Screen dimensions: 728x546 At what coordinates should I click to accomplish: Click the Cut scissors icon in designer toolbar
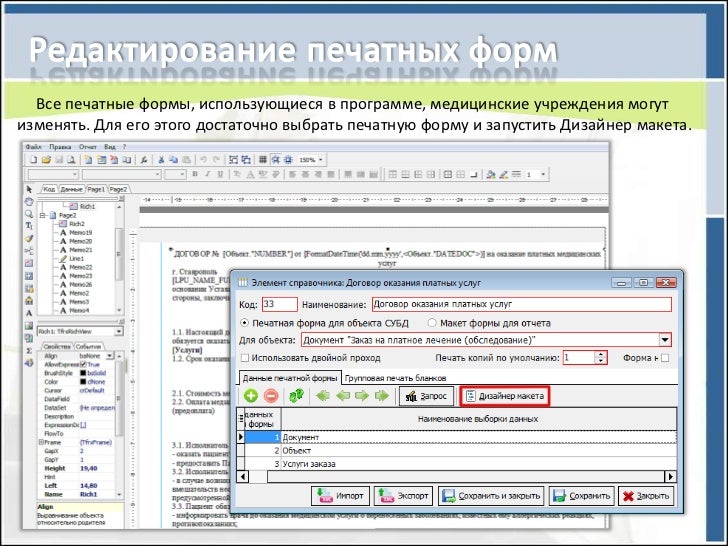click(161, 160)
